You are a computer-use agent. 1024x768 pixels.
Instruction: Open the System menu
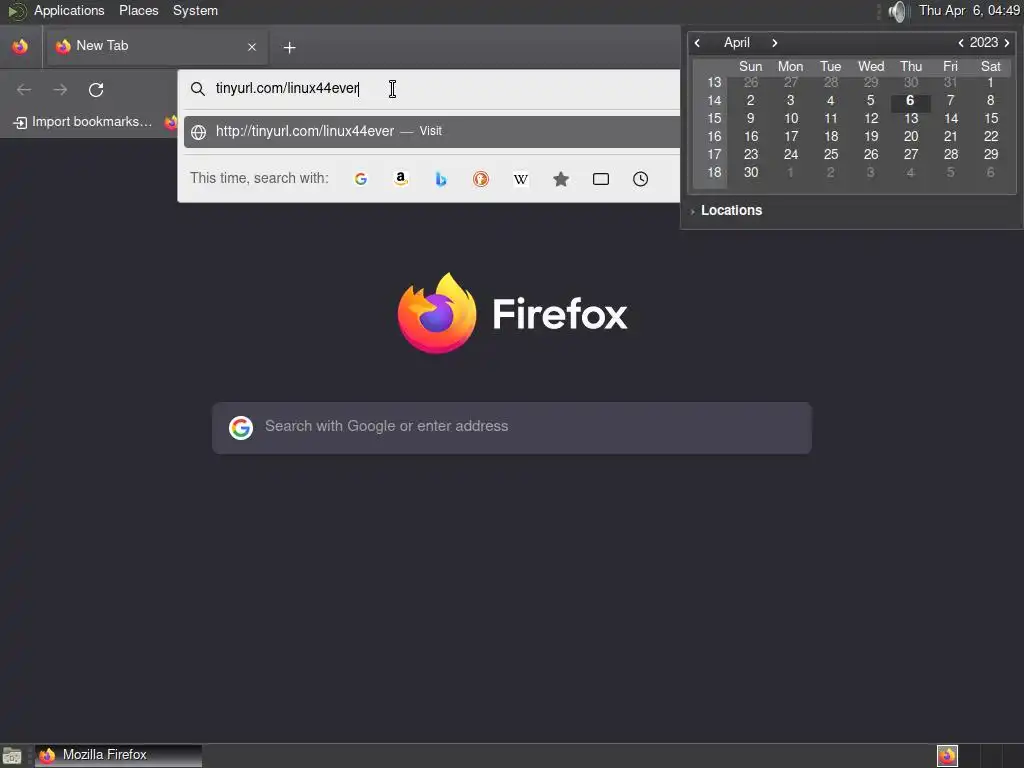point(195,10)
